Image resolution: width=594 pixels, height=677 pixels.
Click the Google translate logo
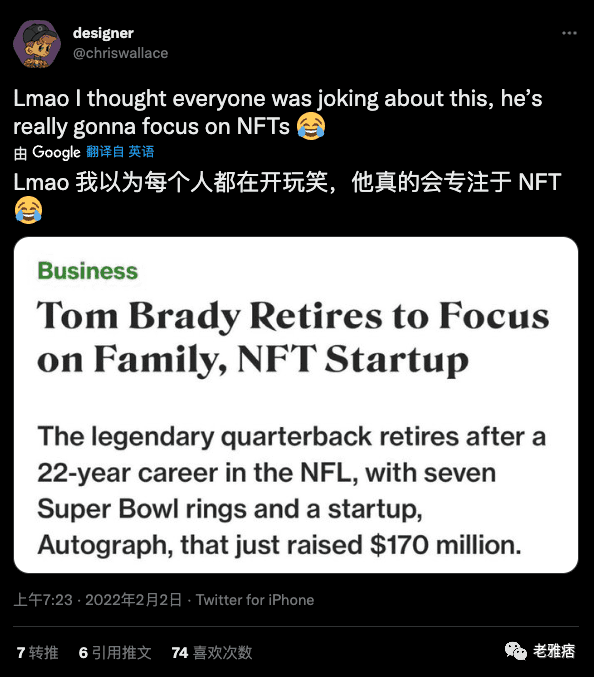click(56, 152)
